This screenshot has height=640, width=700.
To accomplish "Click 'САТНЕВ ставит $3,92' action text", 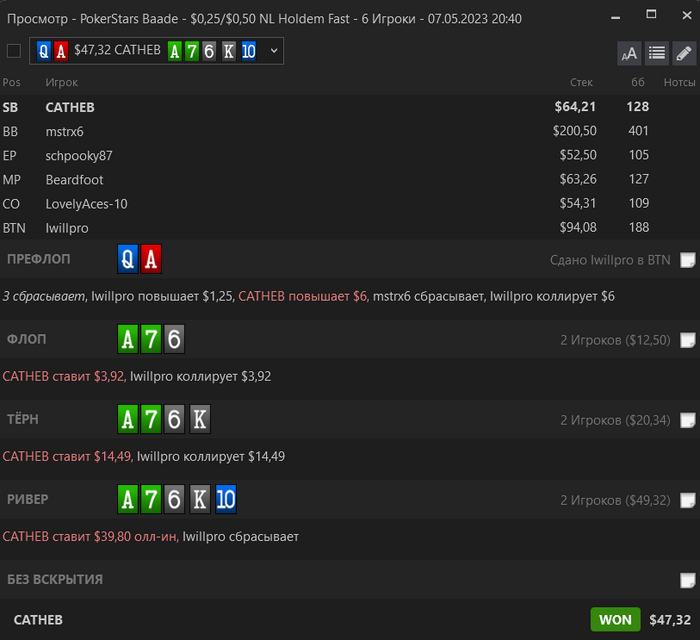I will click(x=64, y=376).
